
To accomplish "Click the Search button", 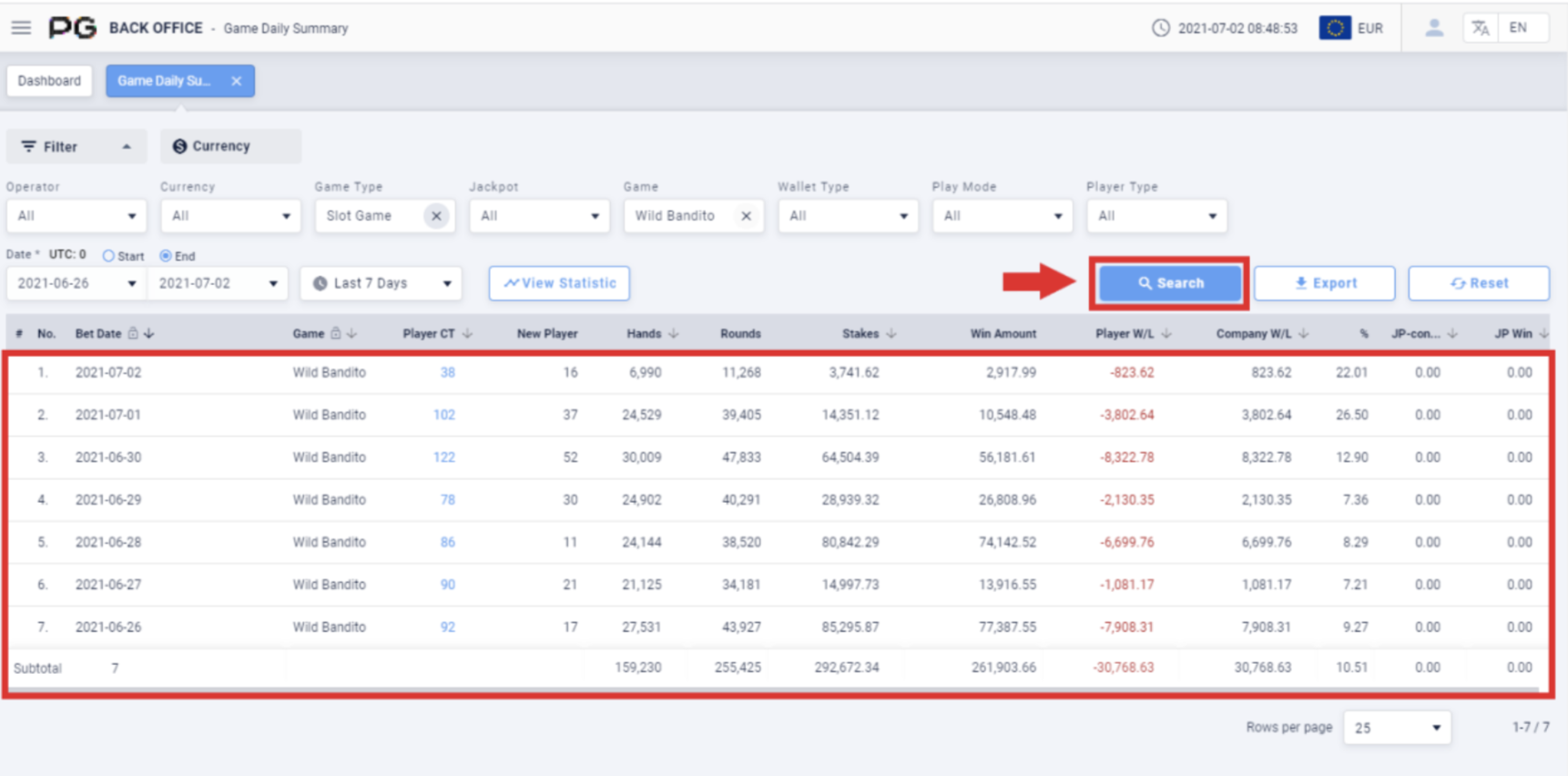I will [x=1169, y=283].
